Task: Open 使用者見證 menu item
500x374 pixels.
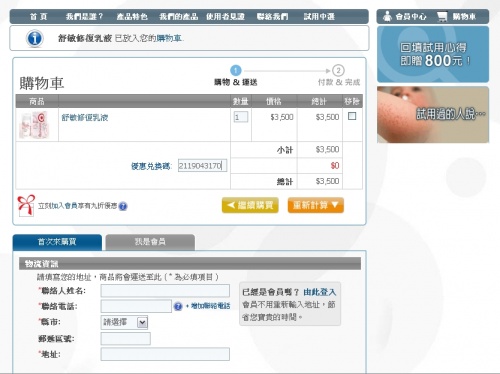Action: (225, 16)
